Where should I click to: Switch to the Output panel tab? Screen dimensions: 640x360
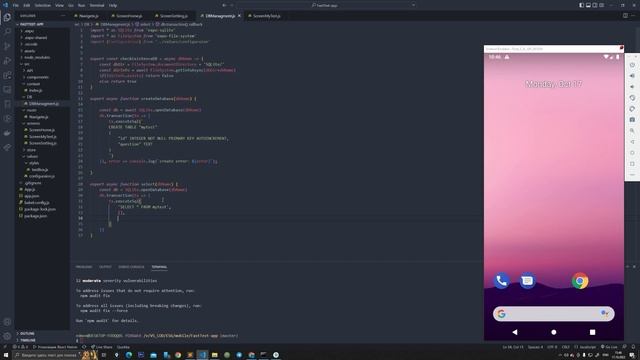click(105, 267)
